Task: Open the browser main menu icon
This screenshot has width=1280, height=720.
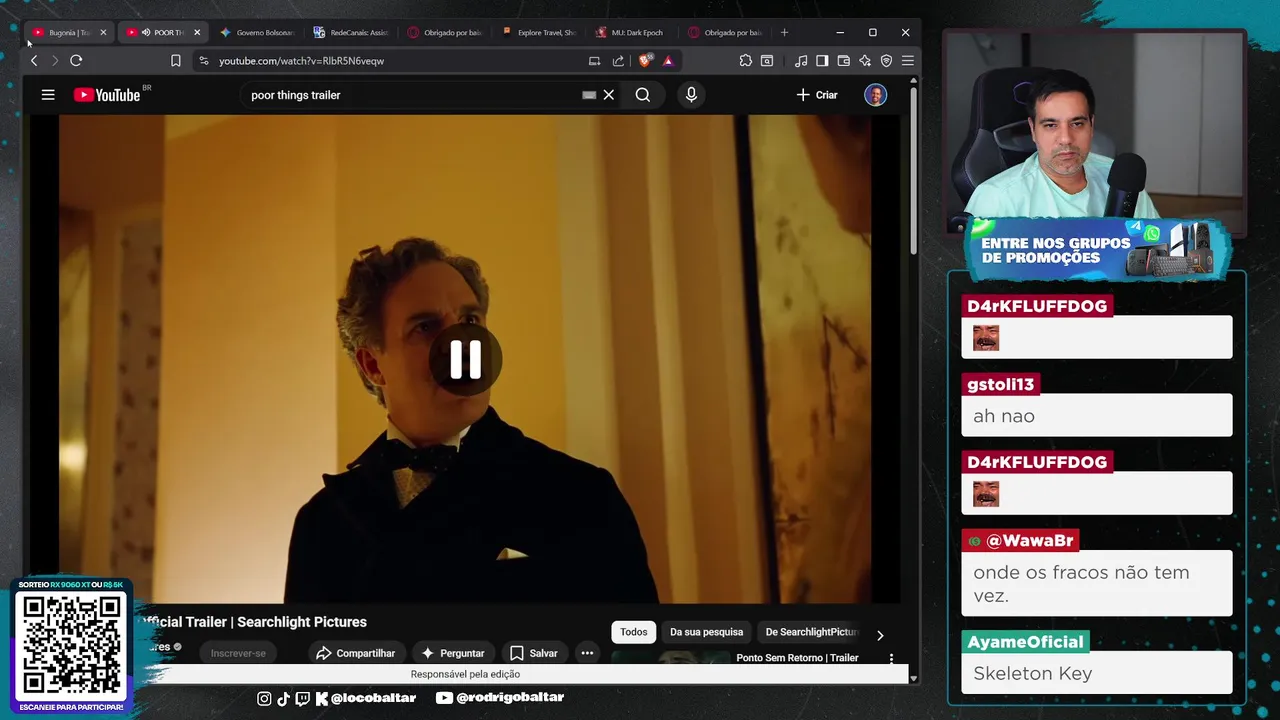Action: [908, 61]
